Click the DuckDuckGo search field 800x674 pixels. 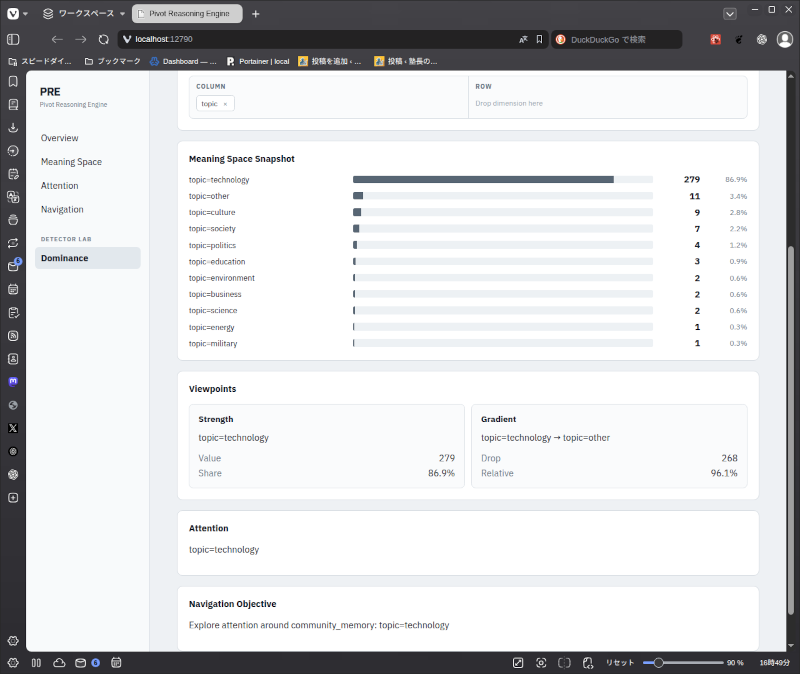(616, 39)
